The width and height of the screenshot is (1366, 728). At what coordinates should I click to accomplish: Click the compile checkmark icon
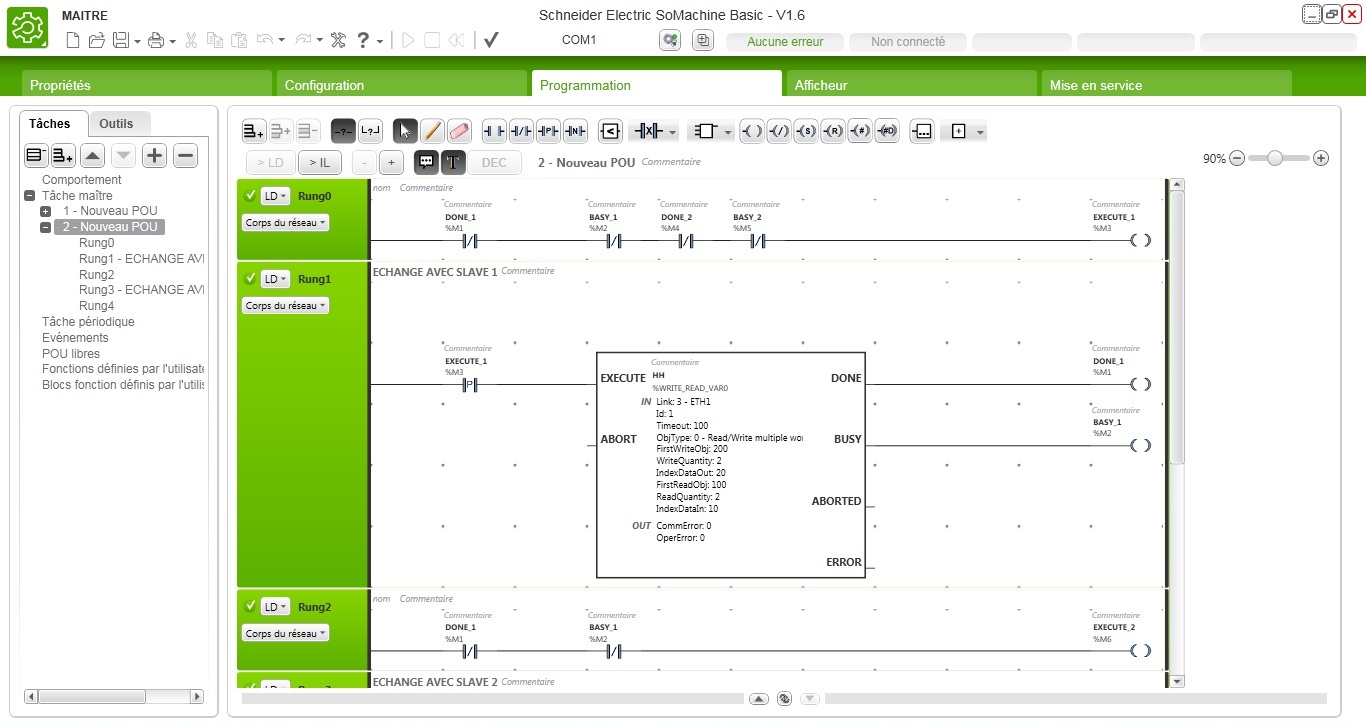(491, 41)
